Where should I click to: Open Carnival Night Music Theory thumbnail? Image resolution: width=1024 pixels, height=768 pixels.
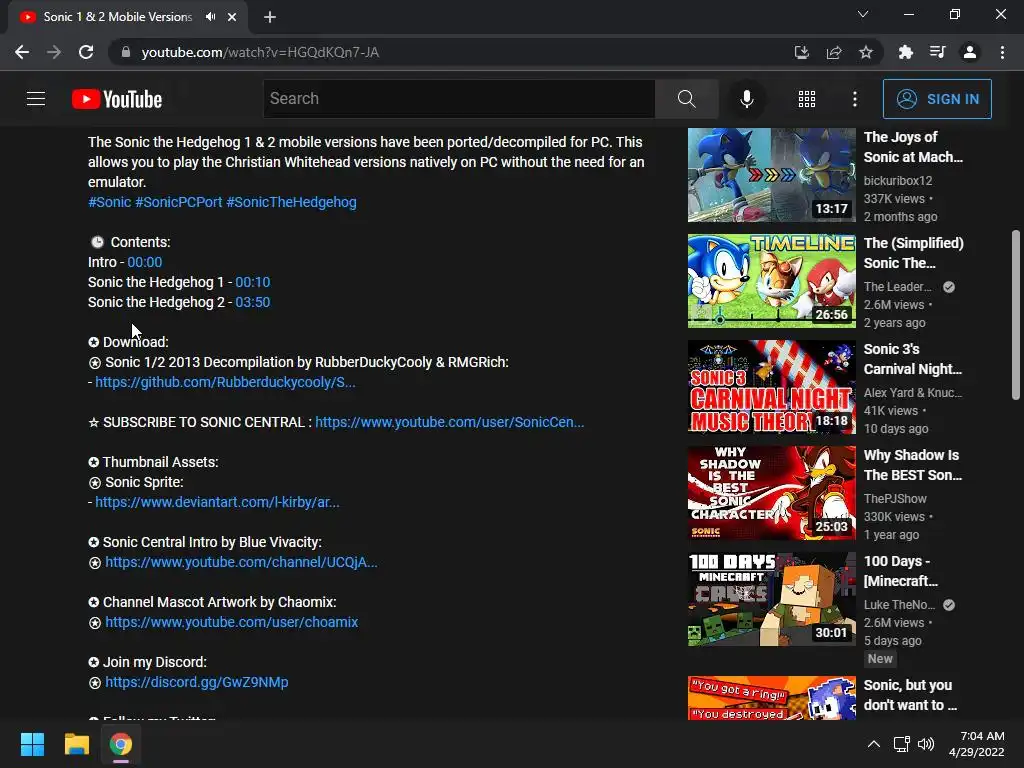[x=771, y=387]
